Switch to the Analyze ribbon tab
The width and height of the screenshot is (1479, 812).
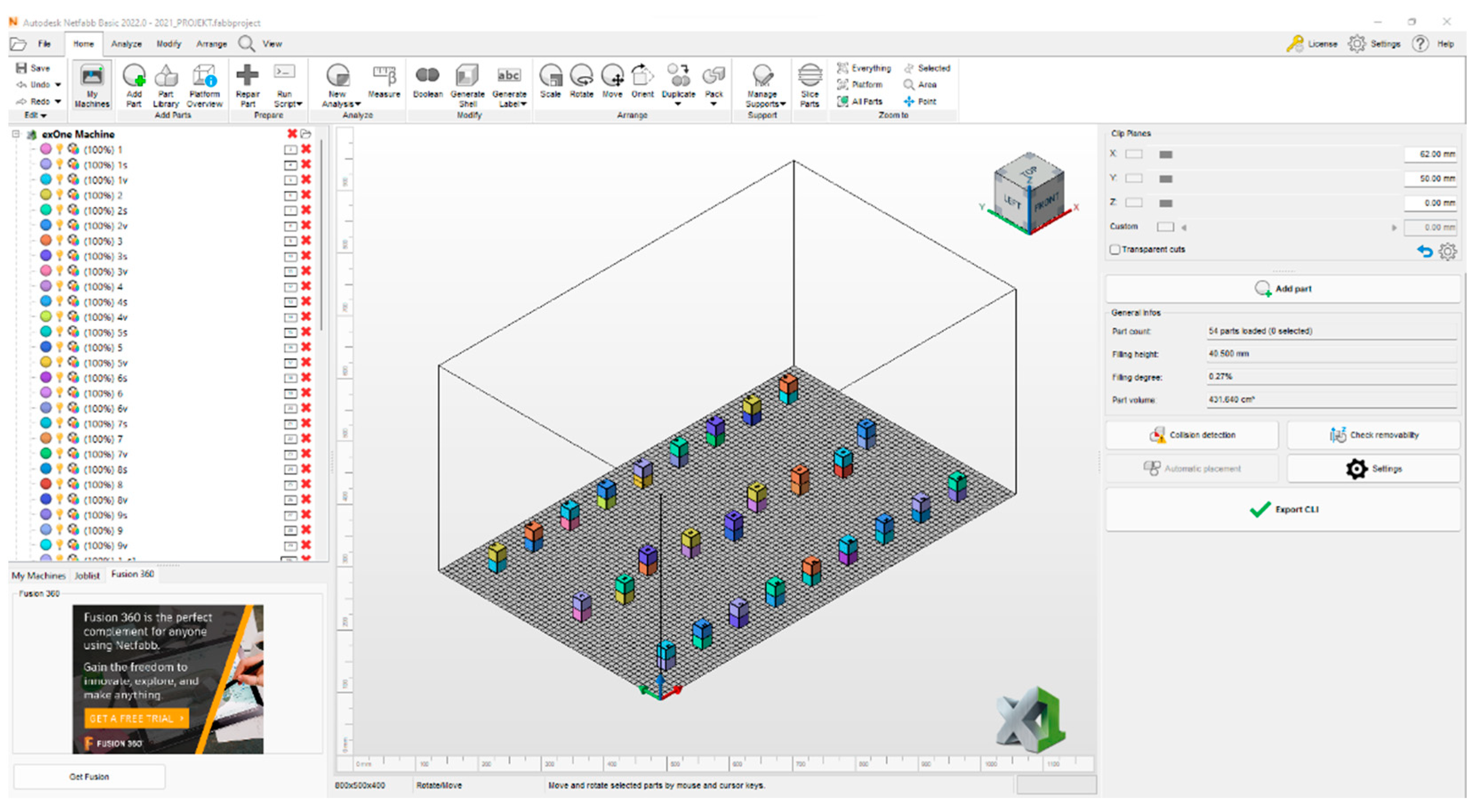point(126,44)
